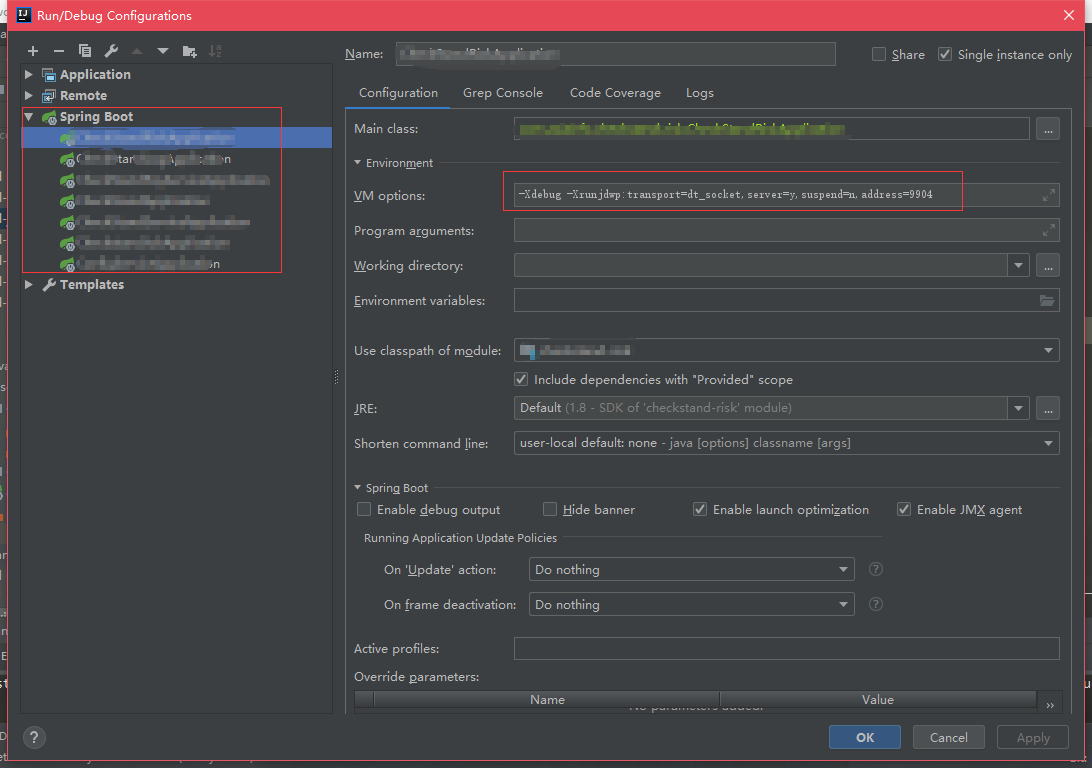Click the Remote category icon
The image size is (1092, 768).
pyautogui.click(x=49, y=95)
